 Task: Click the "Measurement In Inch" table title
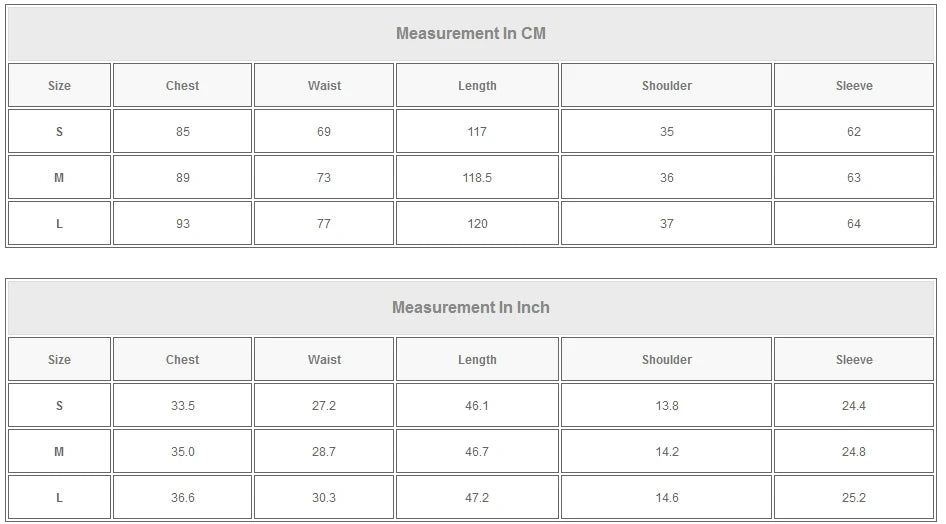(x=471, y=307)
